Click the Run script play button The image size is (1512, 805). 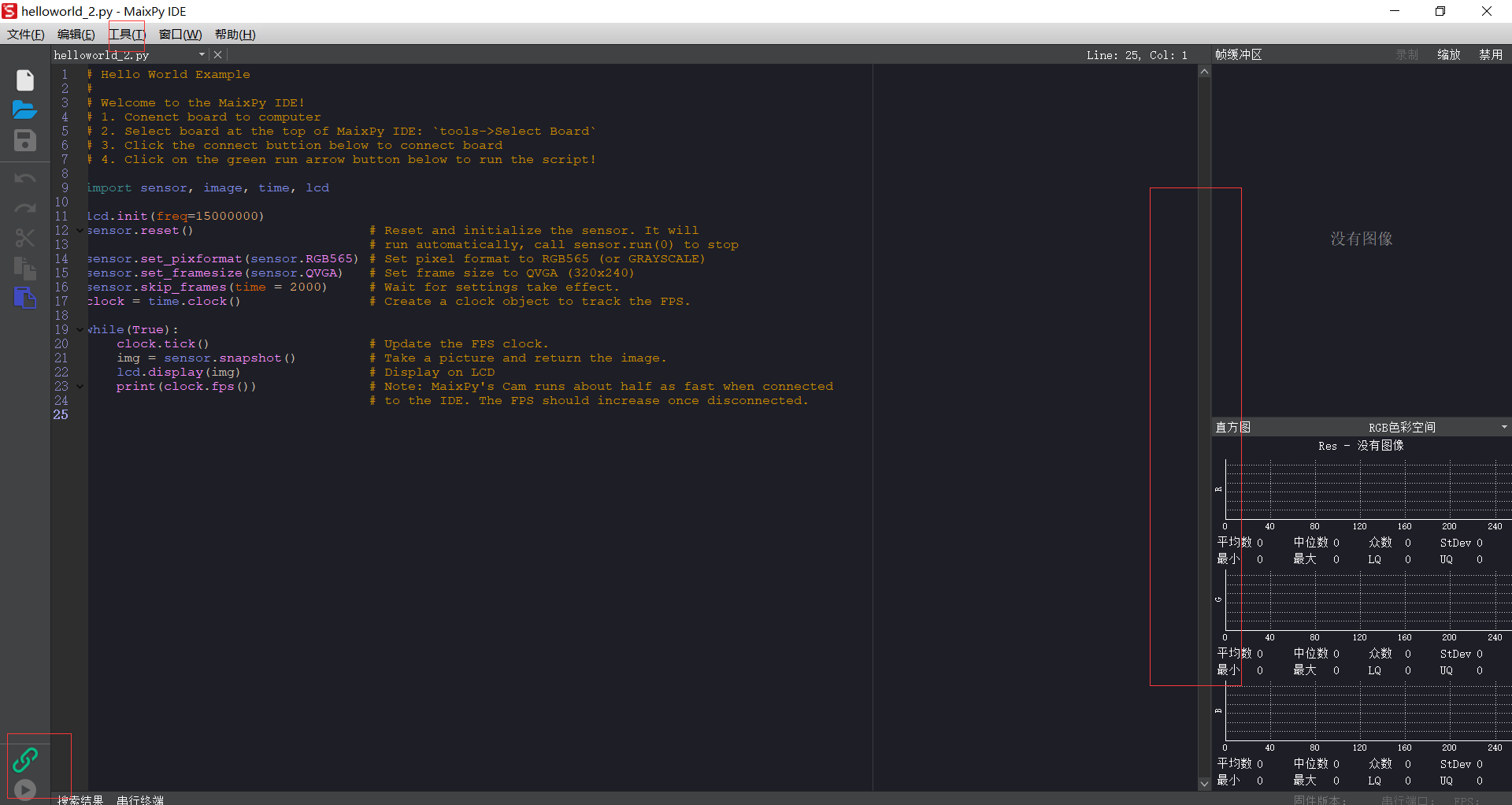tap(25, 789)
